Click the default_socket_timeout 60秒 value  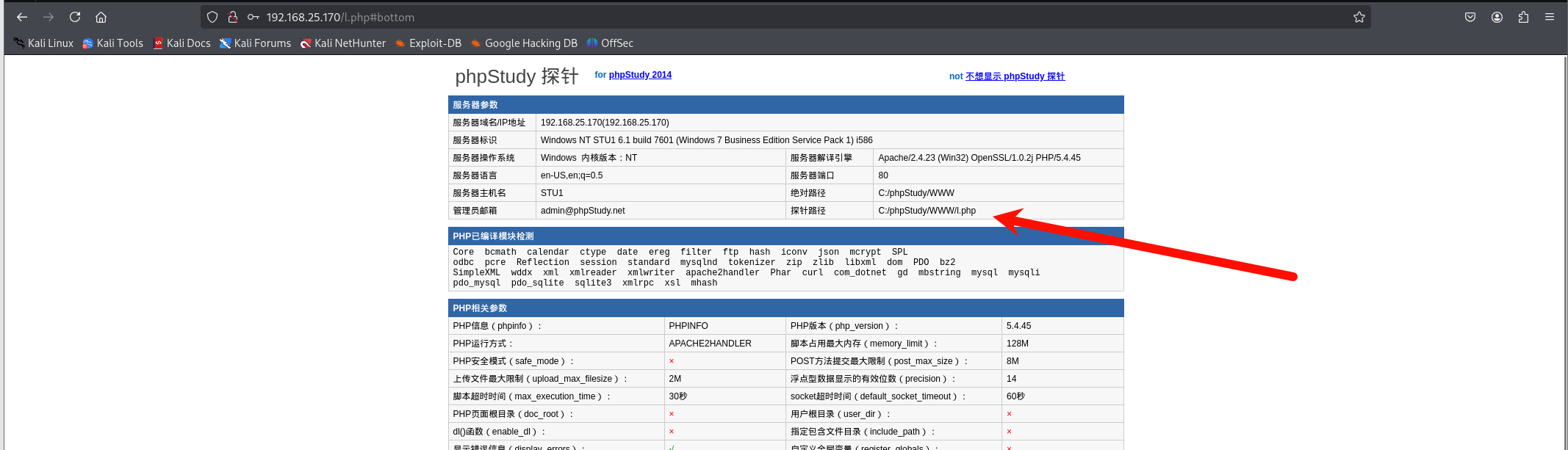[x=1015, y=396]
